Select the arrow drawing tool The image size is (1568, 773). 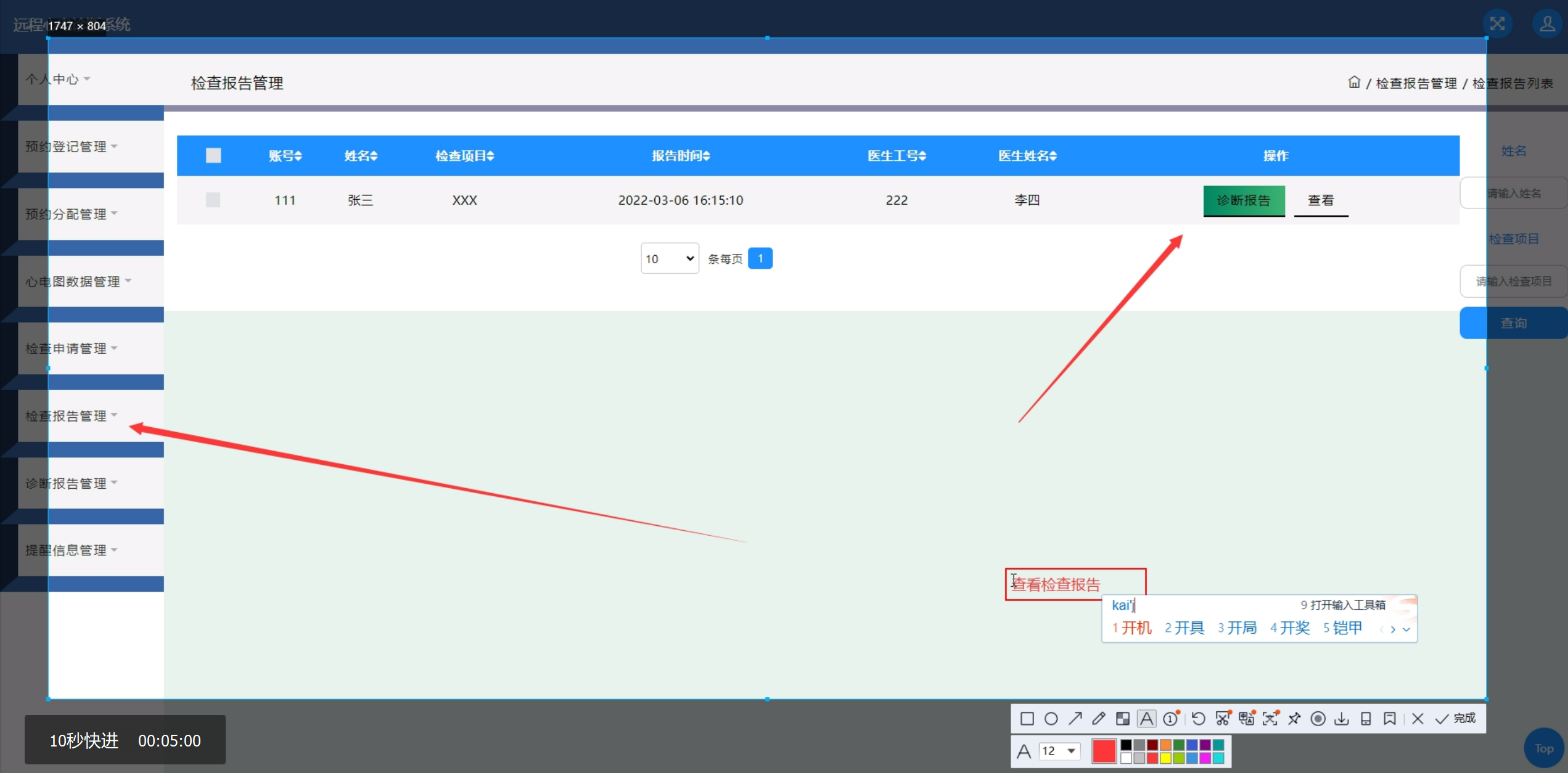point(1075,718)
